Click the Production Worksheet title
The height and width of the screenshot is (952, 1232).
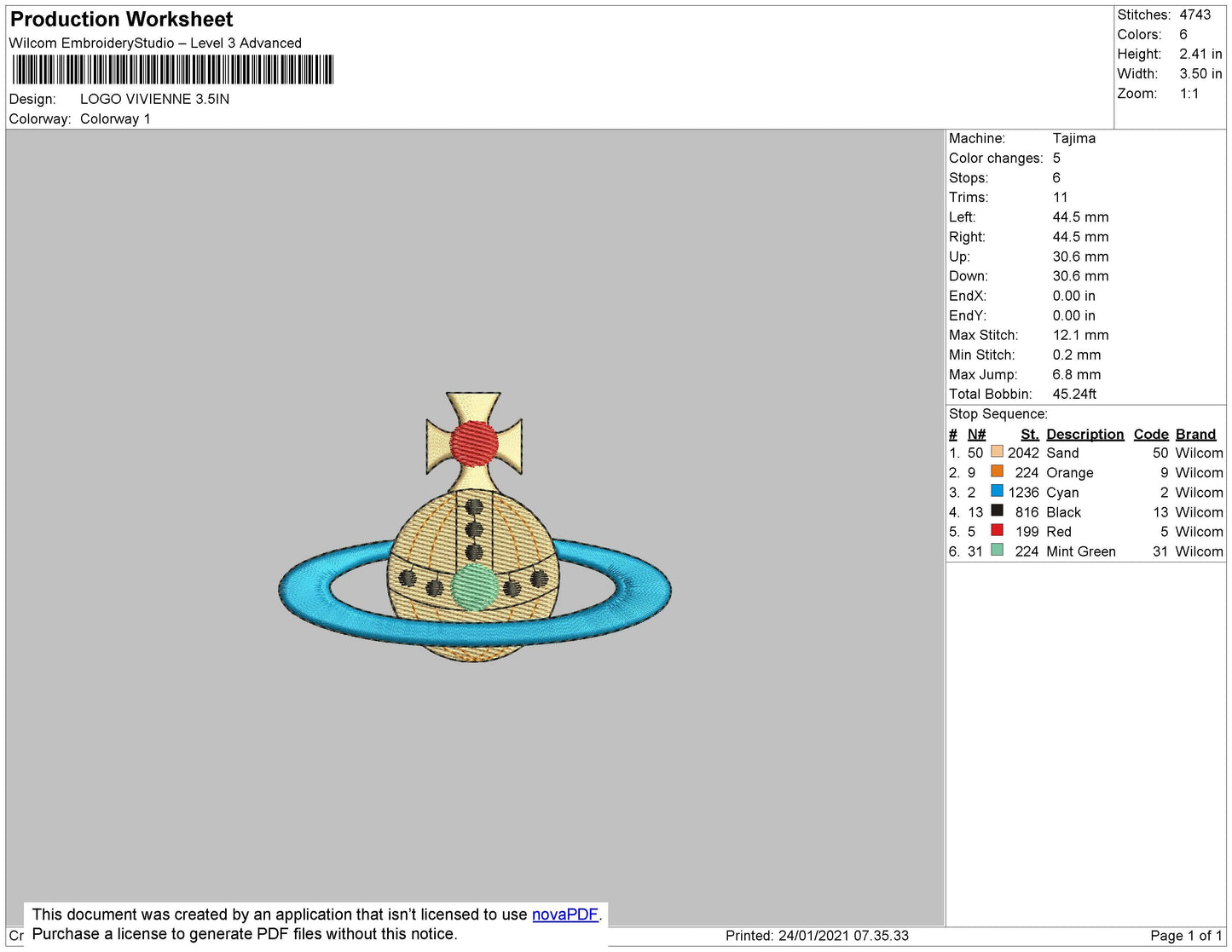click(121, 20)
